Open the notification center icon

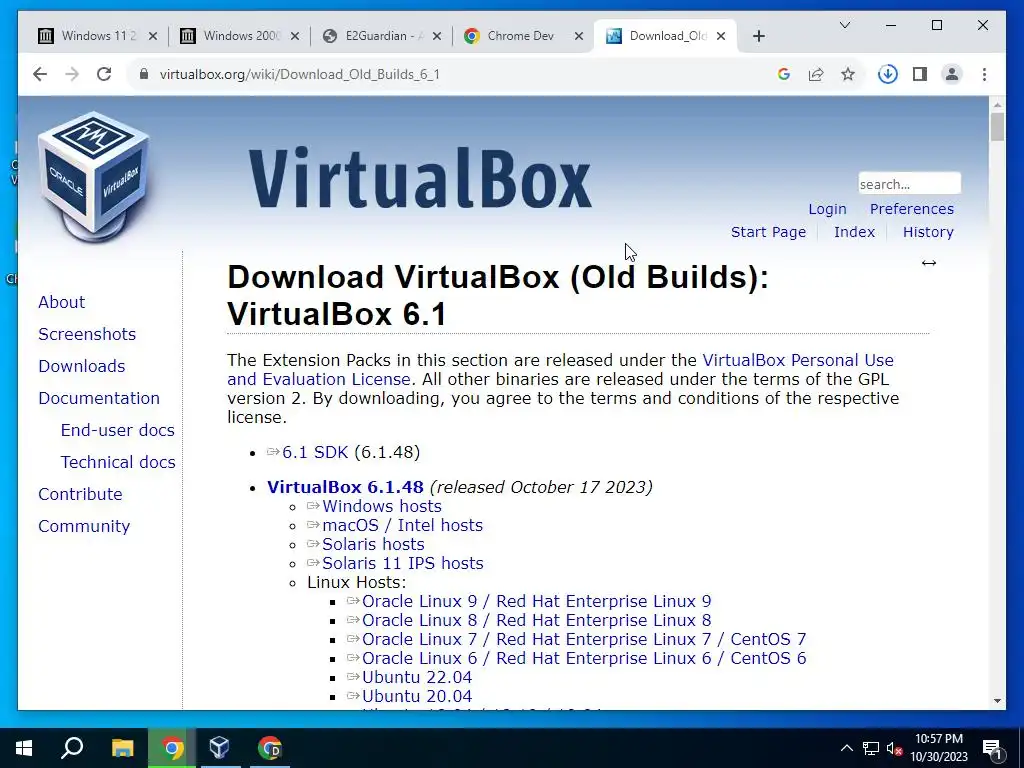[x=992, y=748]
